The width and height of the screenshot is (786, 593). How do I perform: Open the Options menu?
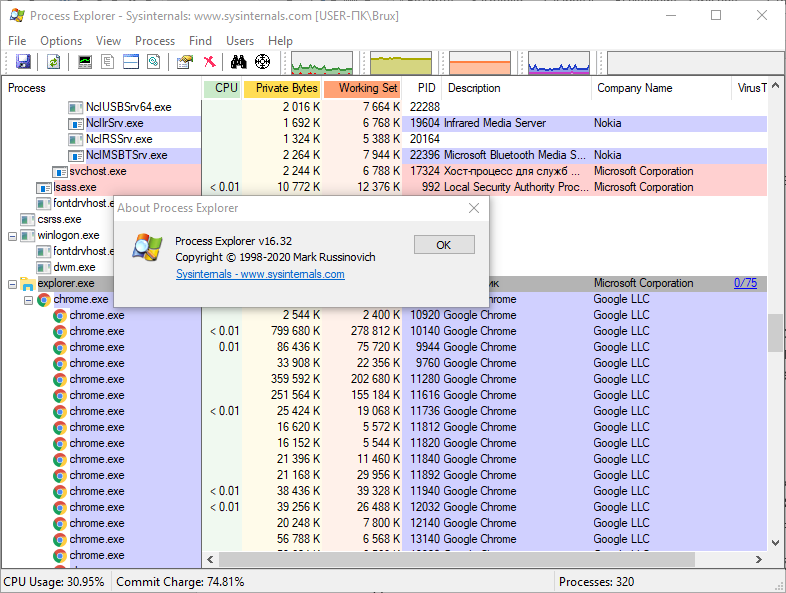pyautogui.click(x=61, y=41)
